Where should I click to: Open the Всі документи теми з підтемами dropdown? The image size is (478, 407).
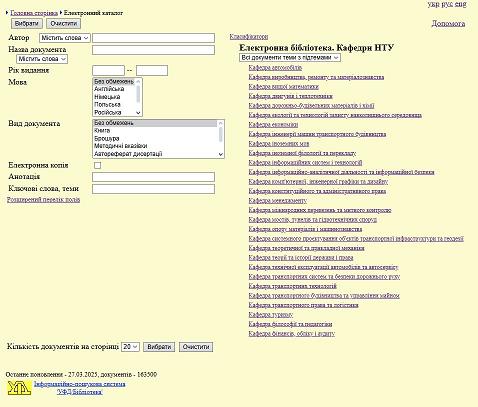290,57
